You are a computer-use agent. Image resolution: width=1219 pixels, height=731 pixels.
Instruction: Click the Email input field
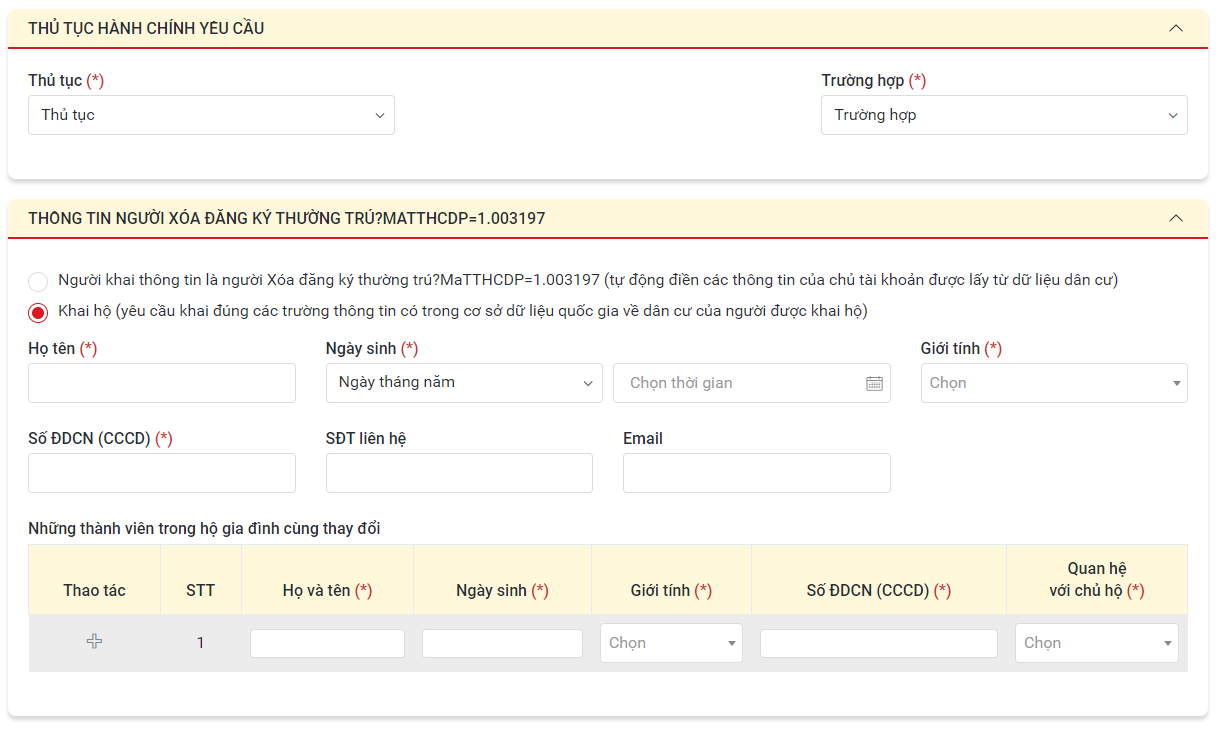click(x=756, y=473)
